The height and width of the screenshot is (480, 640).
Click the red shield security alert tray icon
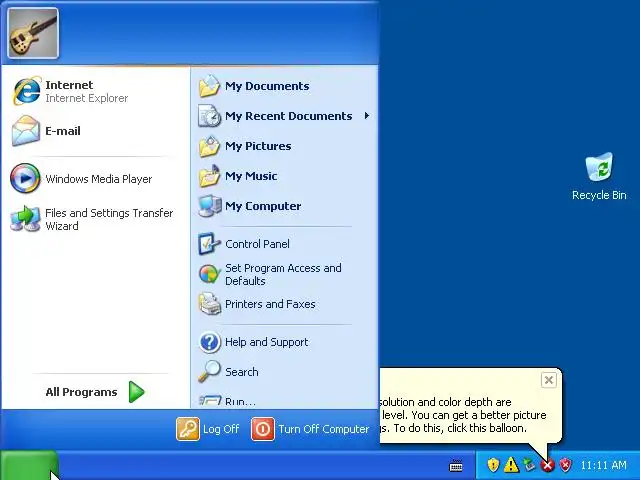click(x=565, y=464)
